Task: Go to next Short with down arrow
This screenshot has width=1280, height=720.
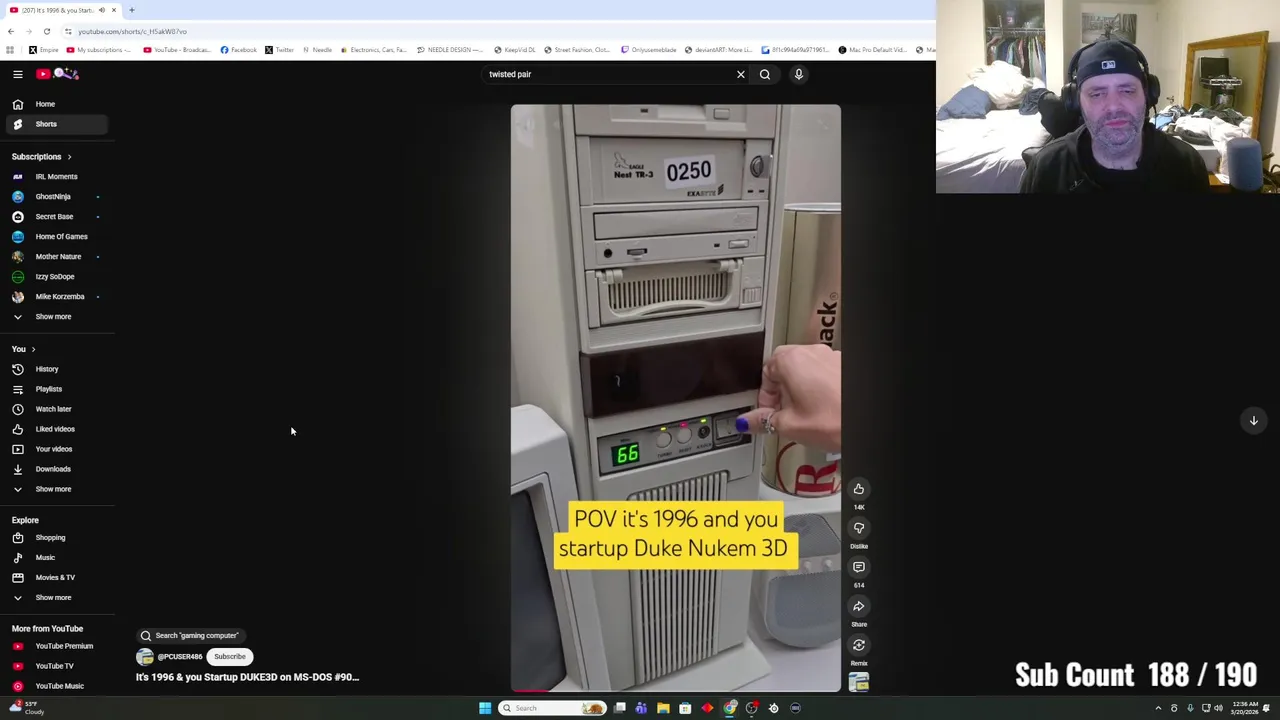Action: point(1253,421)
